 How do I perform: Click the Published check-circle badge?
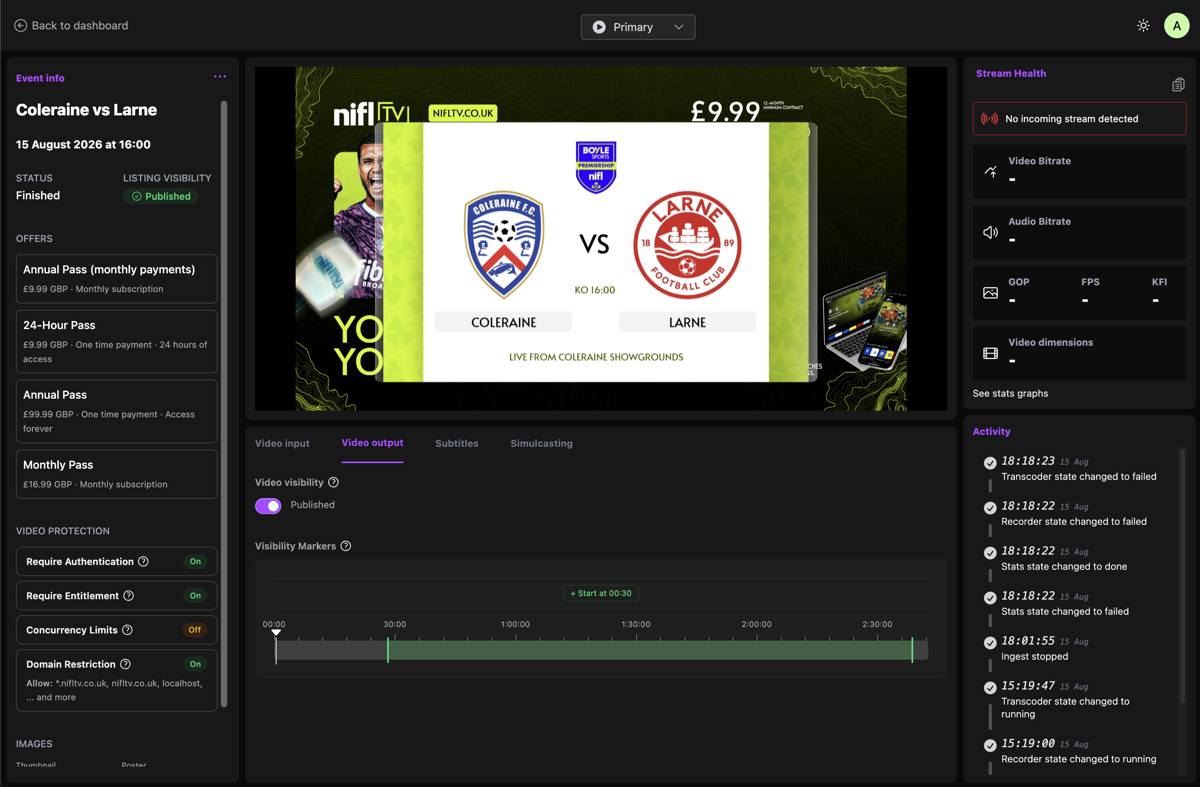pos(161,196)
